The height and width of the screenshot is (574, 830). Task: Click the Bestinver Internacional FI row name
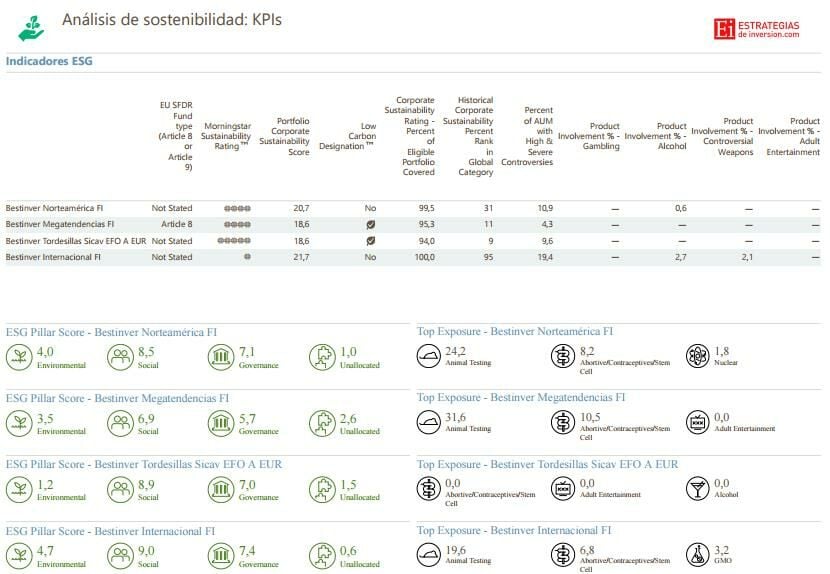pyautogui.click(x=53, y=257)
